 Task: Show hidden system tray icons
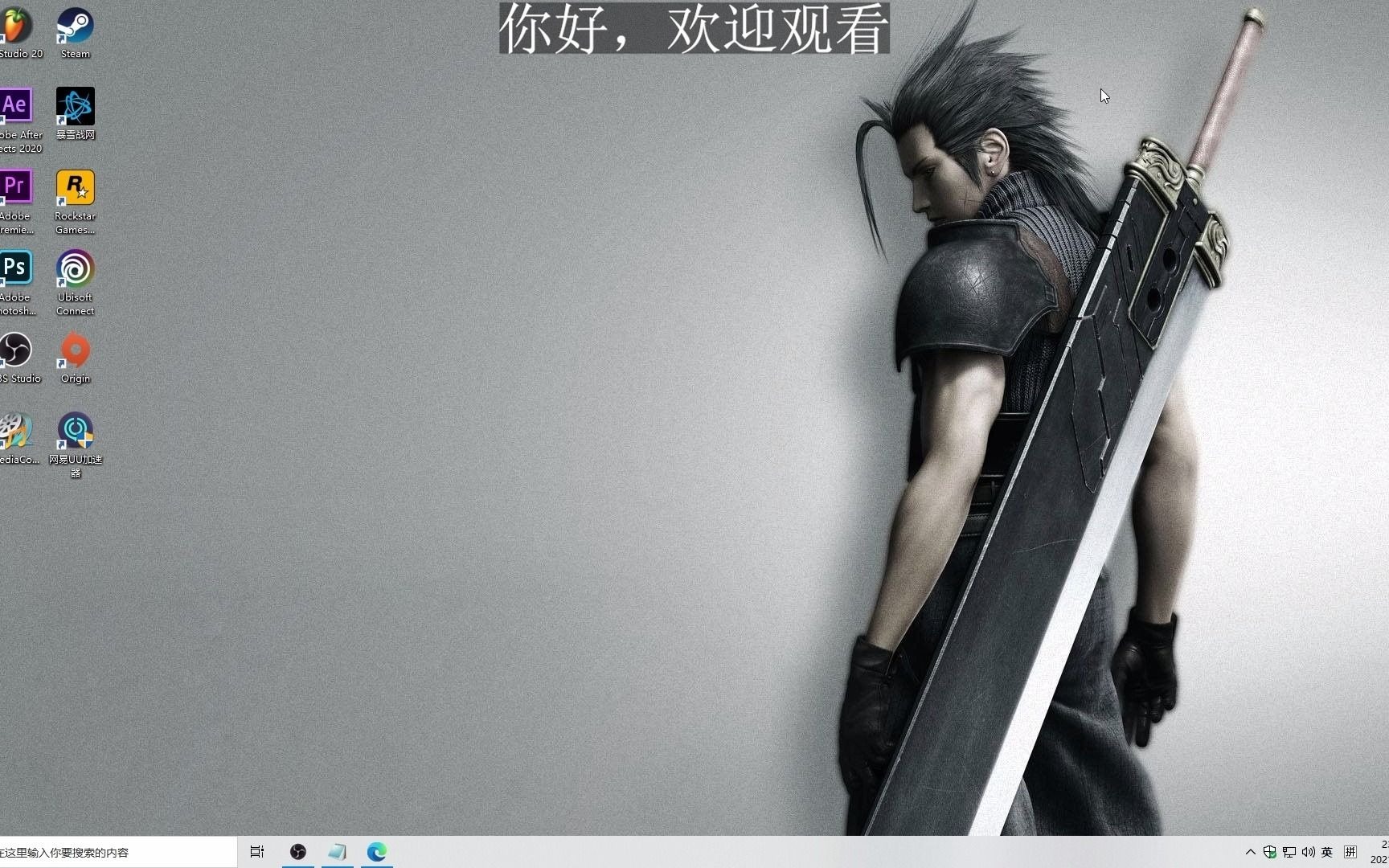tap(1251, 852)
